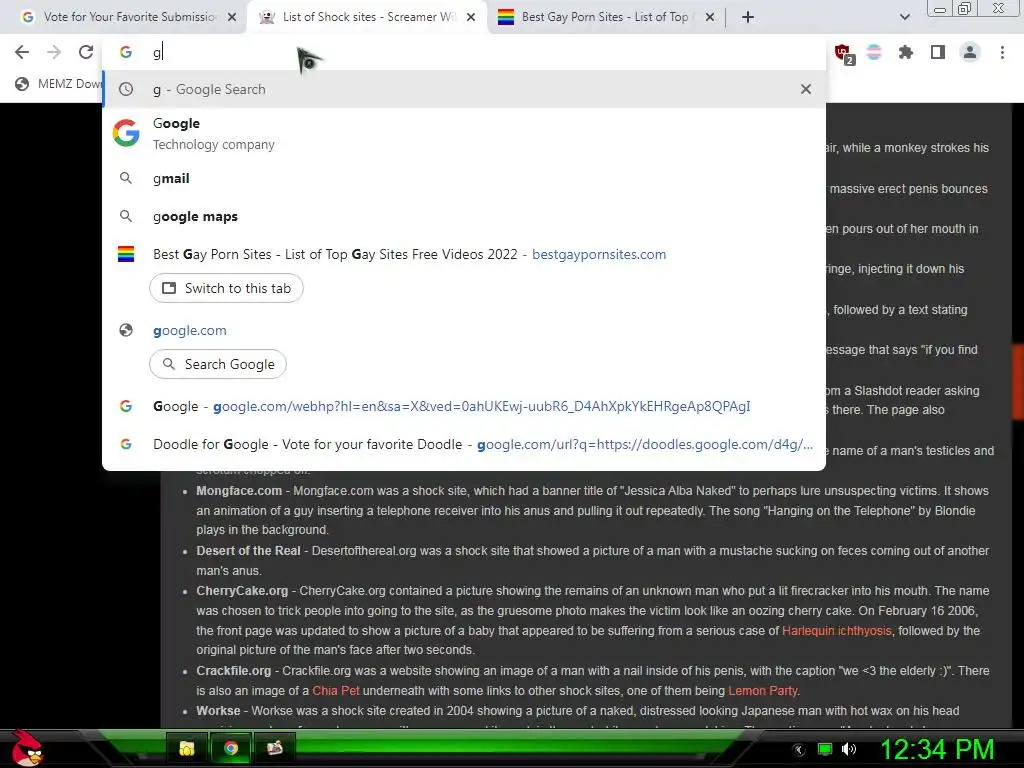The width and height of the screenshot is (1024, 768).
Task: Open the 'MEMZ Download' bookmark
Action: (x=59, y=84)
